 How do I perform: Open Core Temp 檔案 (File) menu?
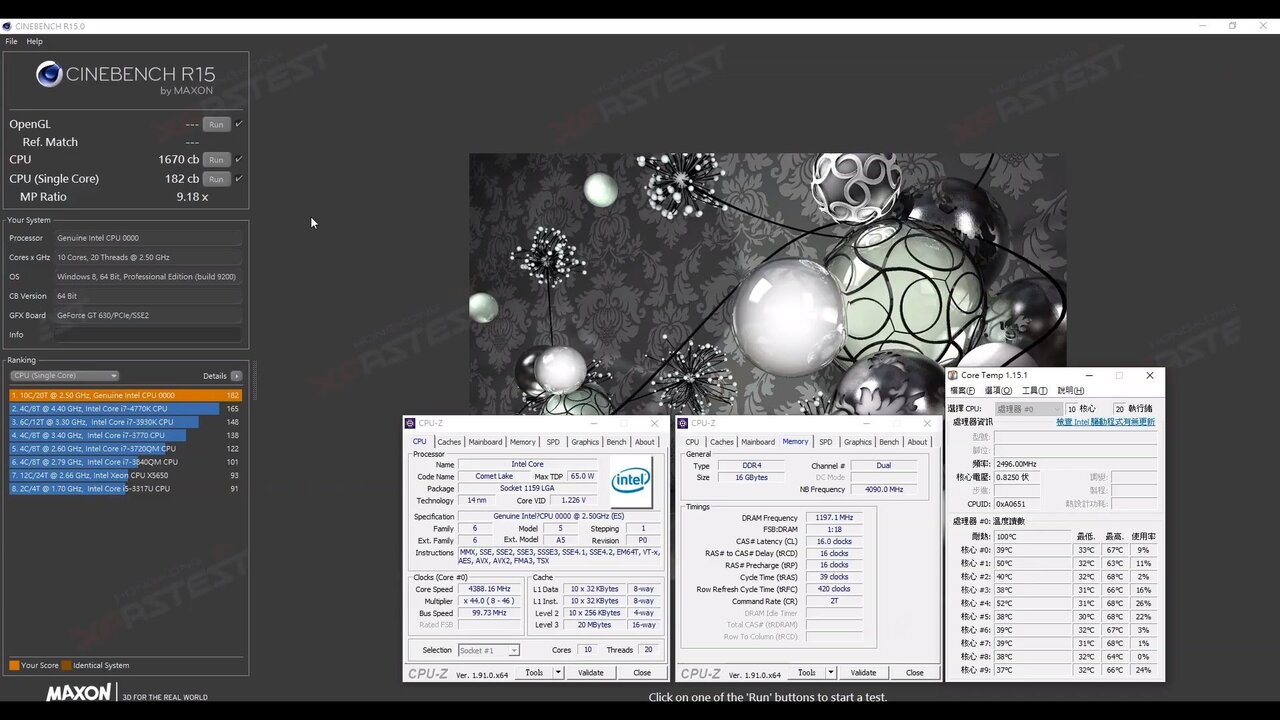962,391
